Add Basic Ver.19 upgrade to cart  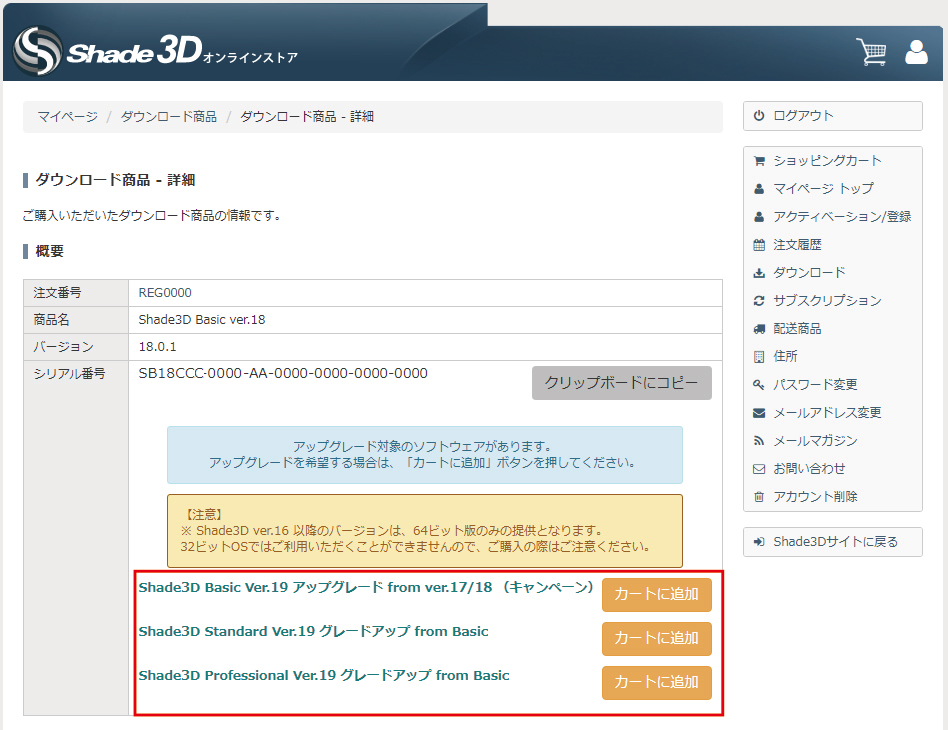point(657,595)
